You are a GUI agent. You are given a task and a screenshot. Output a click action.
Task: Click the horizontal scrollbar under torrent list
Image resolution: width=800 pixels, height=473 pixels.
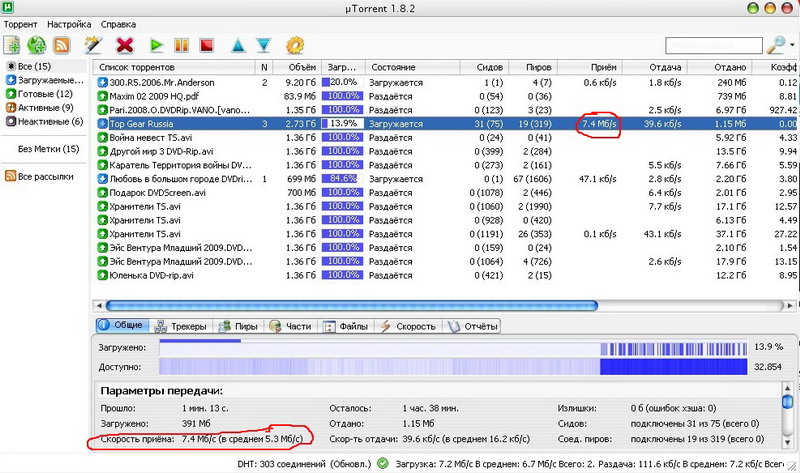(400, 304)
